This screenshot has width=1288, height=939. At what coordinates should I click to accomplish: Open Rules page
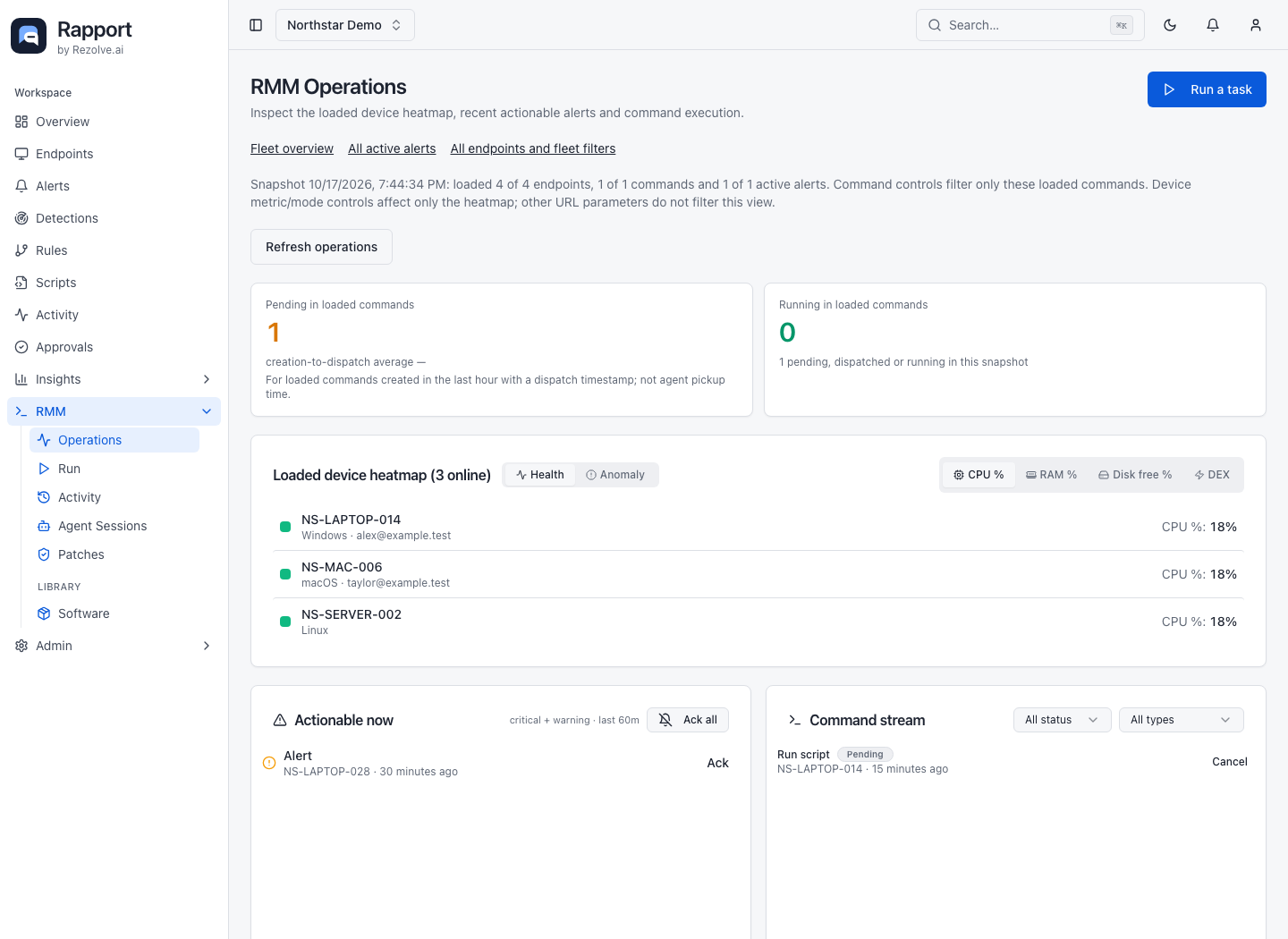click(x=114, y=250)
